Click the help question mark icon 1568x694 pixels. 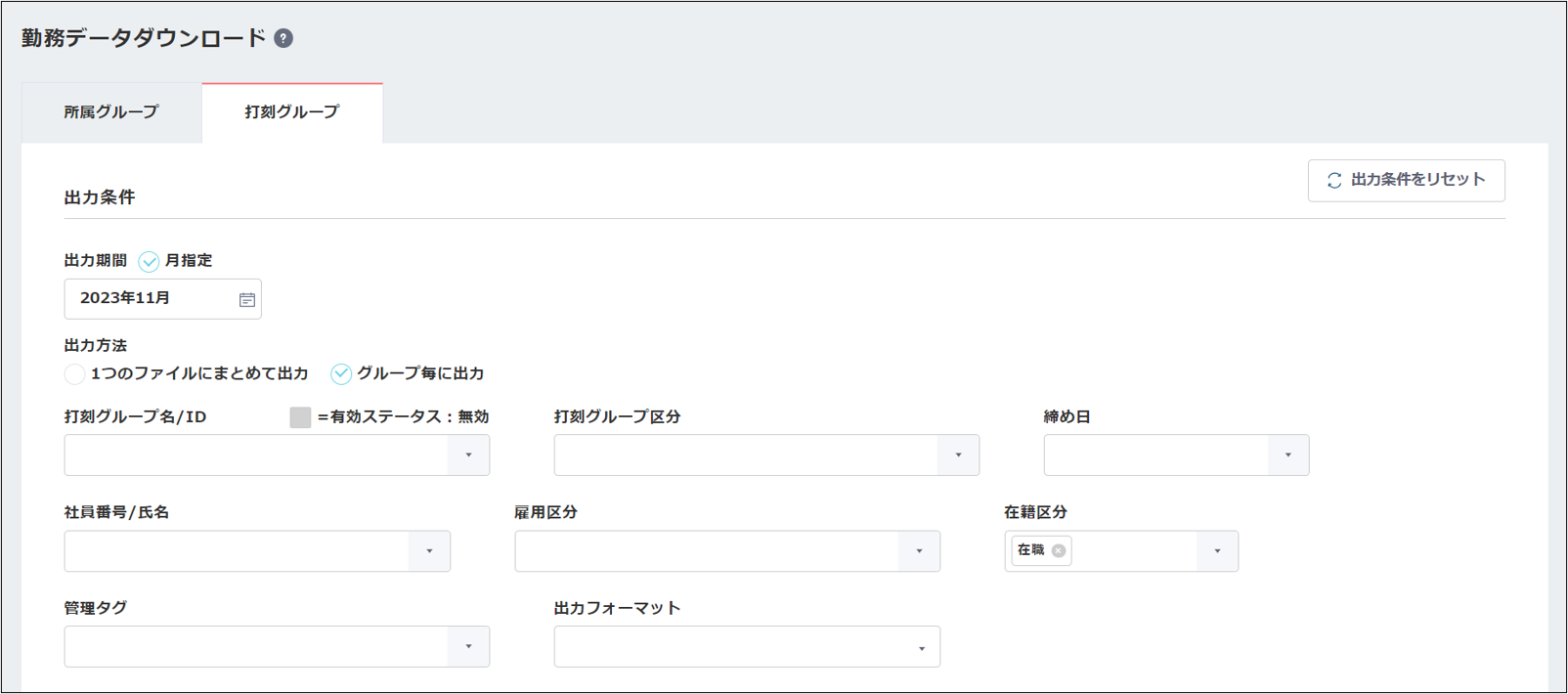(283, 38)
